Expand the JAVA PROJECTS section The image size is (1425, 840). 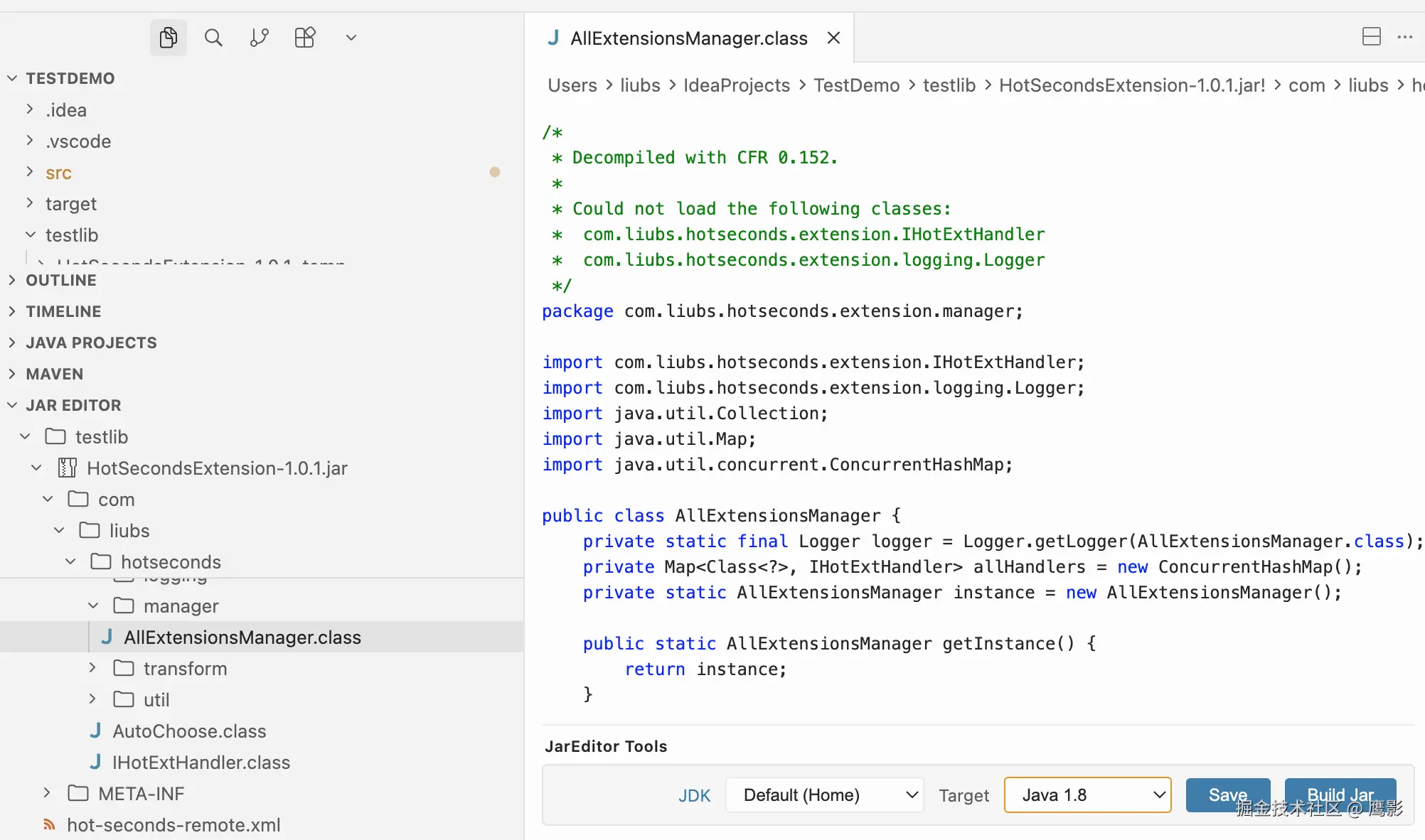(x=91, y=343)
